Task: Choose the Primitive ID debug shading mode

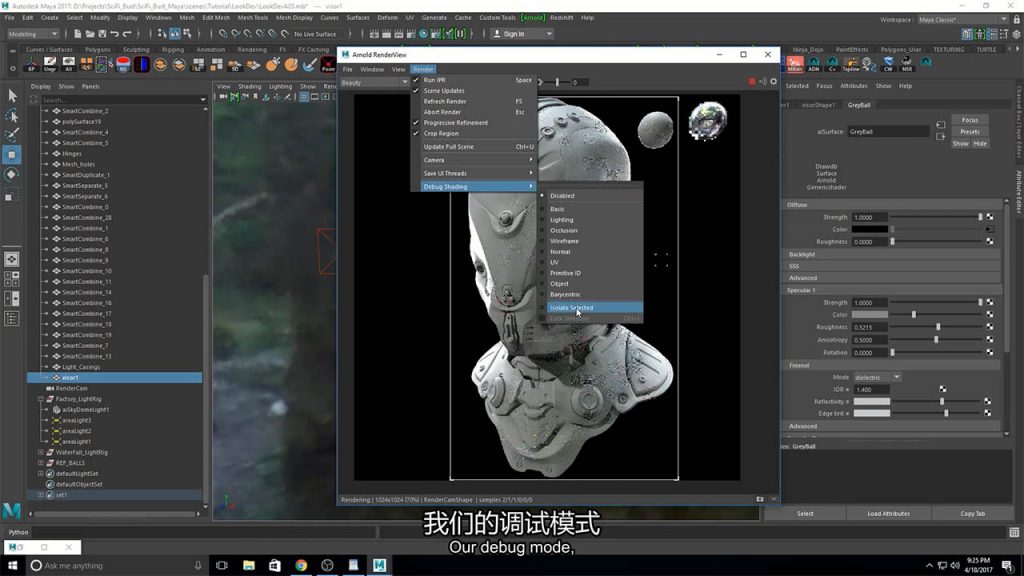Action: 590,273
